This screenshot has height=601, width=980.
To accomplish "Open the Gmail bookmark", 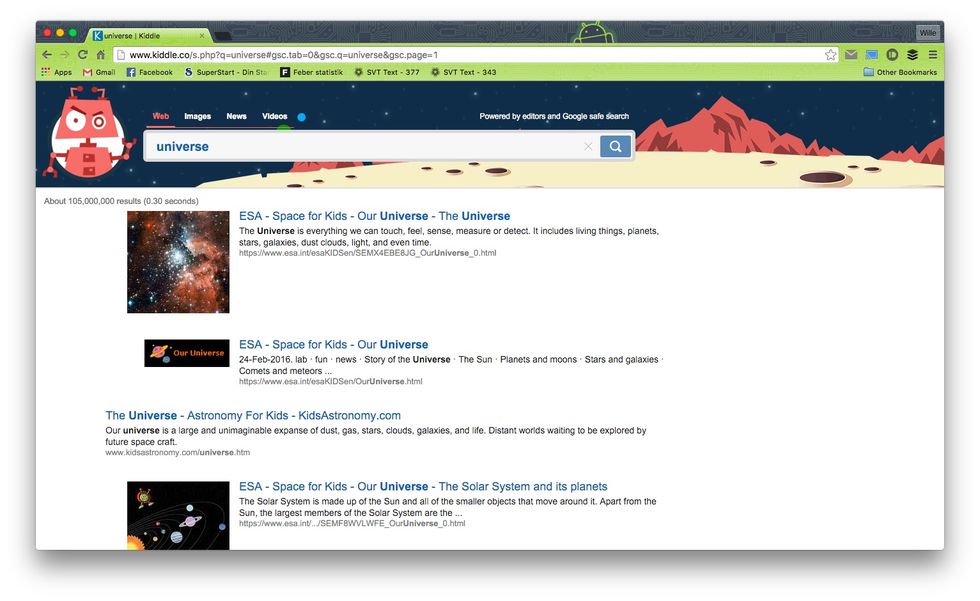I will 99,72.
